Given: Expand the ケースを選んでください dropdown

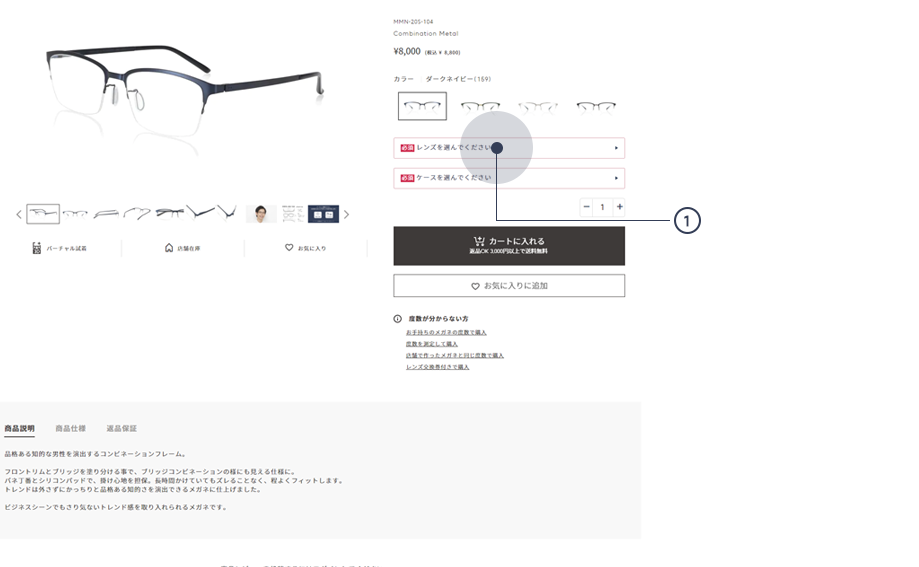Looking at the screenshot, I should (x=509, y=178).
